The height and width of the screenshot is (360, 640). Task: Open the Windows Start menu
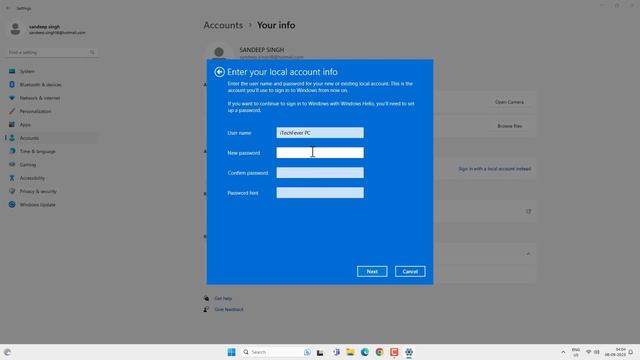[231, 352]
